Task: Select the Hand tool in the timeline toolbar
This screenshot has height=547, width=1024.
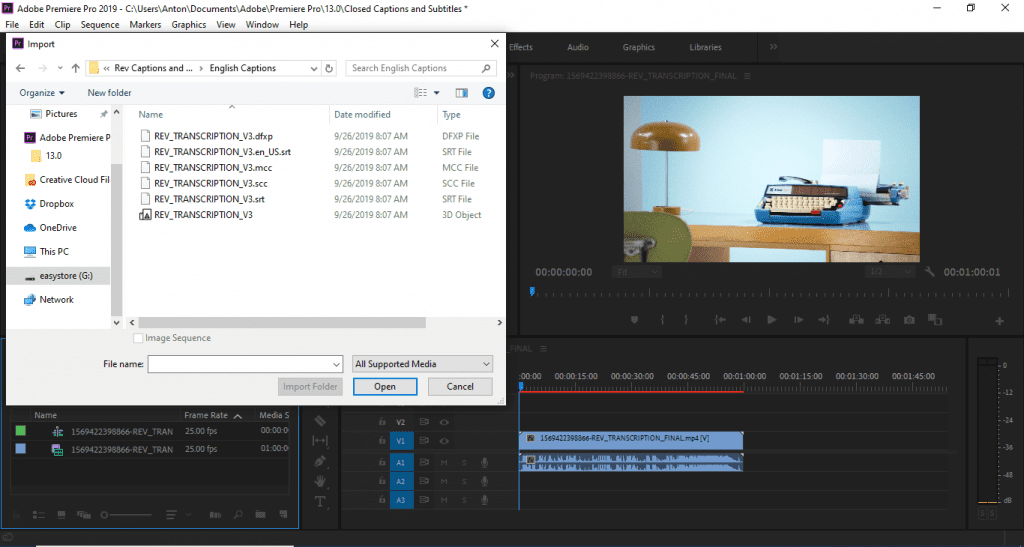Action: [319, 482]
